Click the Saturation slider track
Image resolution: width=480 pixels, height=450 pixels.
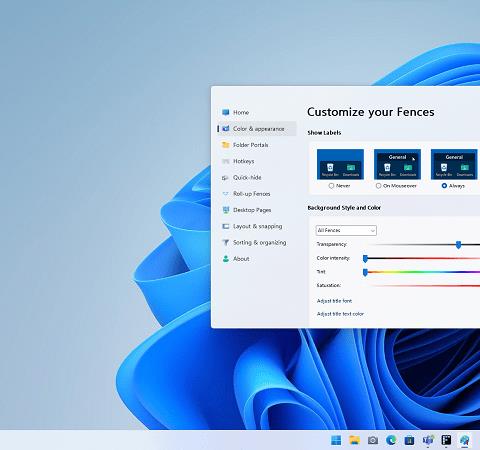point(423,286)
